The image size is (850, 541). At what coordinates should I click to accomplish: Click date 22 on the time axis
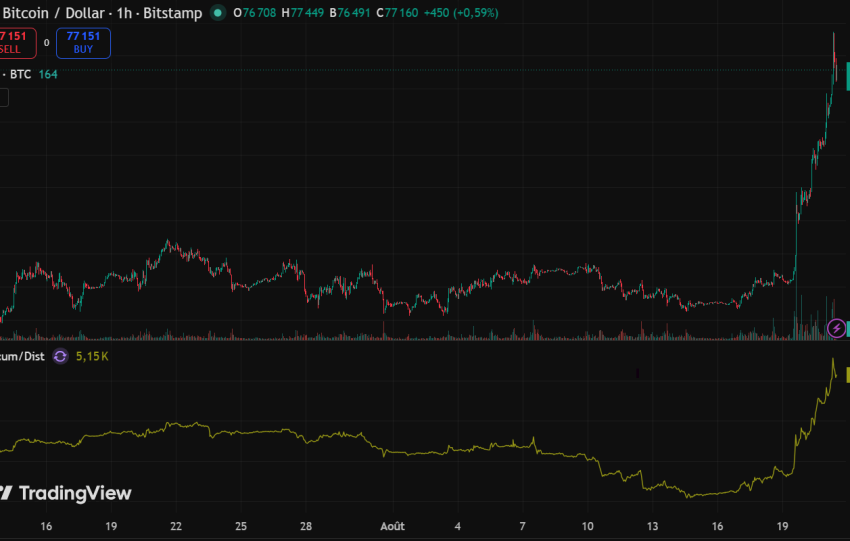point(176,526)
